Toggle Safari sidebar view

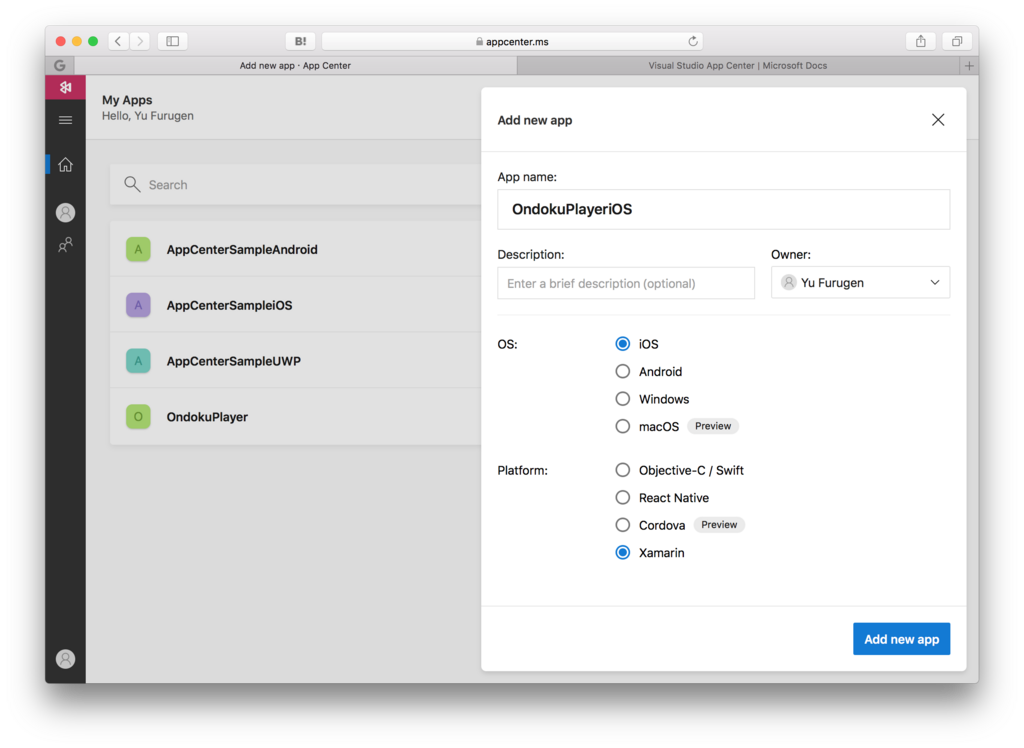pos(172,41)
